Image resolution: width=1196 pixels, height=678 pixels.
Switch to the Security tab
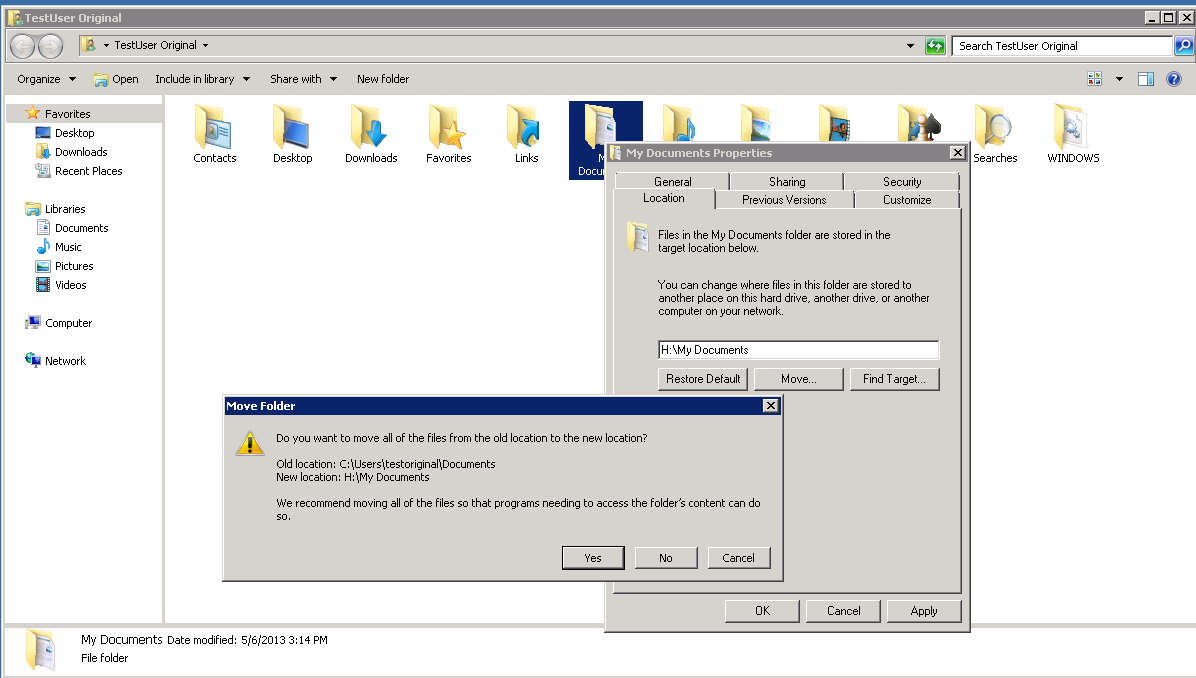pyautogui.click(x=902, y=182)
